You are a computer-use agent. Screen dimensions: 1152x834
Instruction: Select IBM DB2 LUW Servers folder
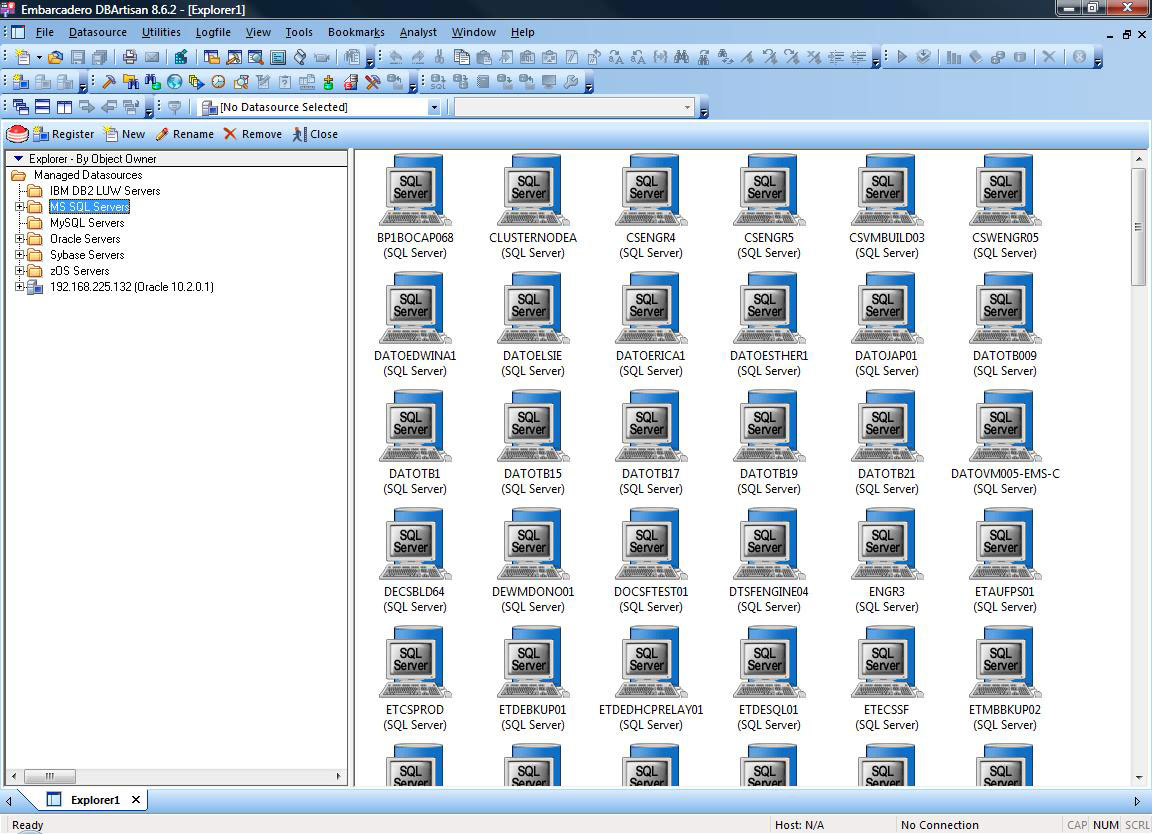click(x=105, y=191)
